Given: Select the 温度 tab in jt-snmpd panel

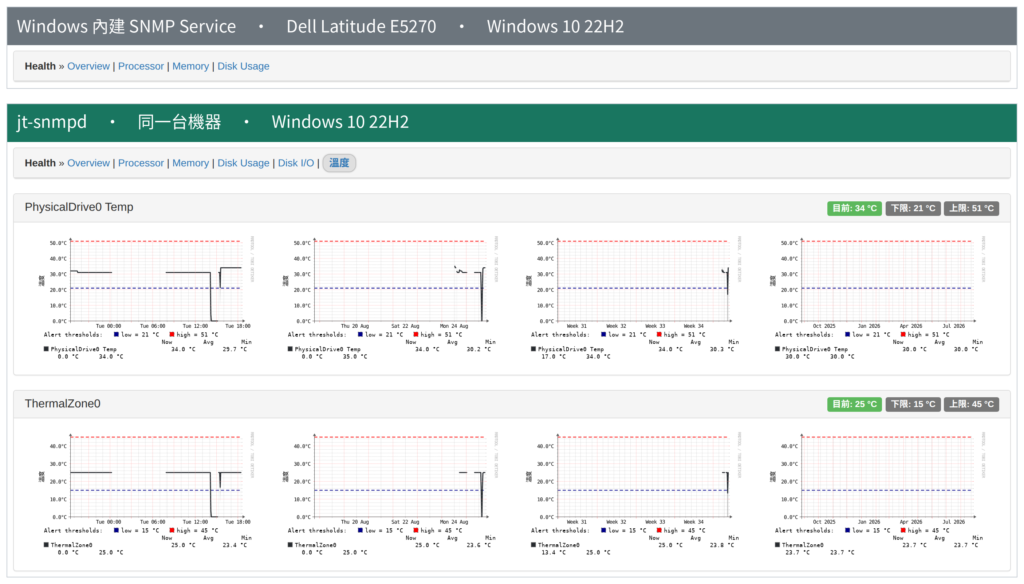Looking at the screenshot, I should (x=339, y=163).
